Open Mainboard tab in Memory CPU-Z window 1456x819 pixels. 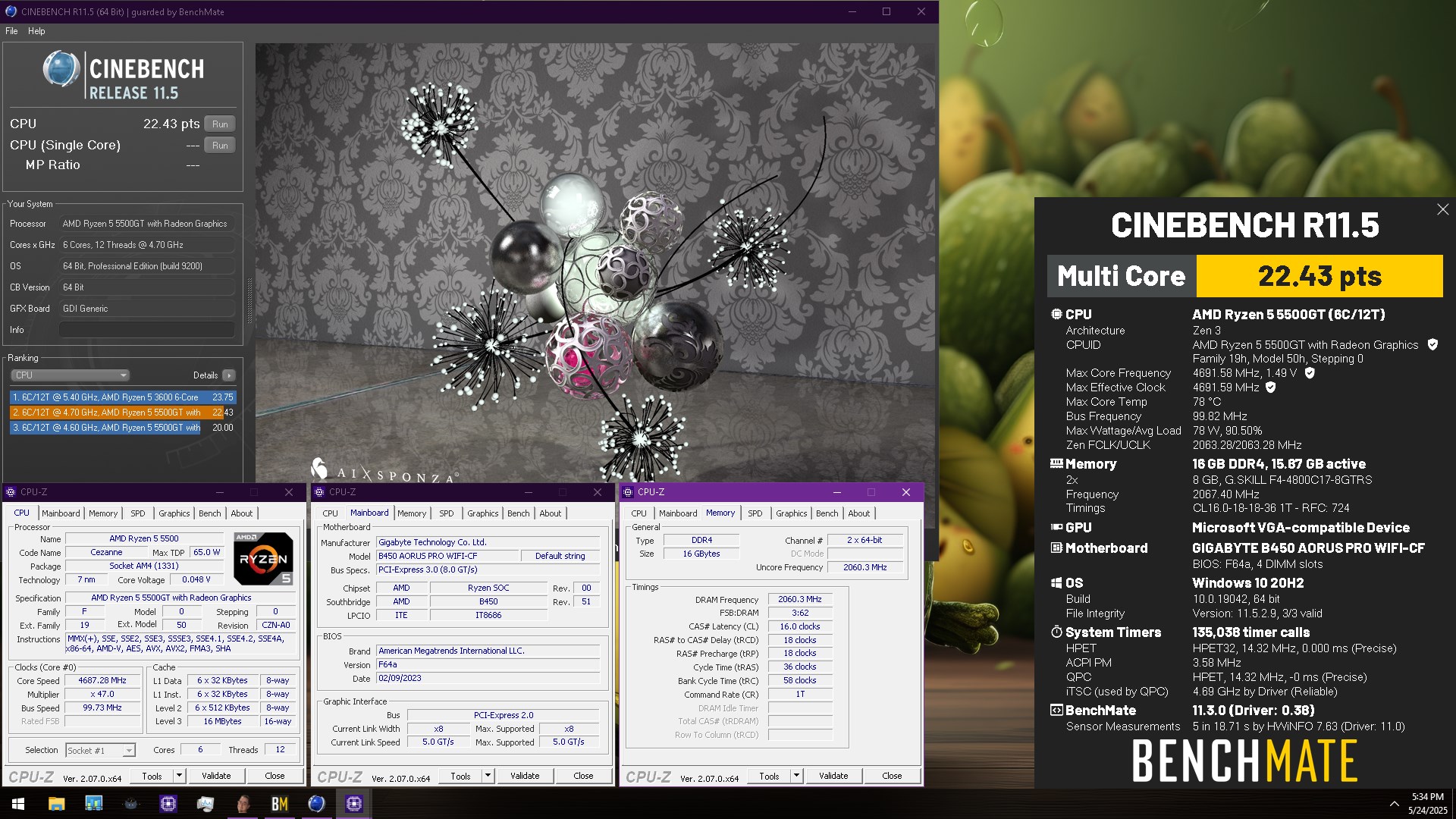click(678, 513)
